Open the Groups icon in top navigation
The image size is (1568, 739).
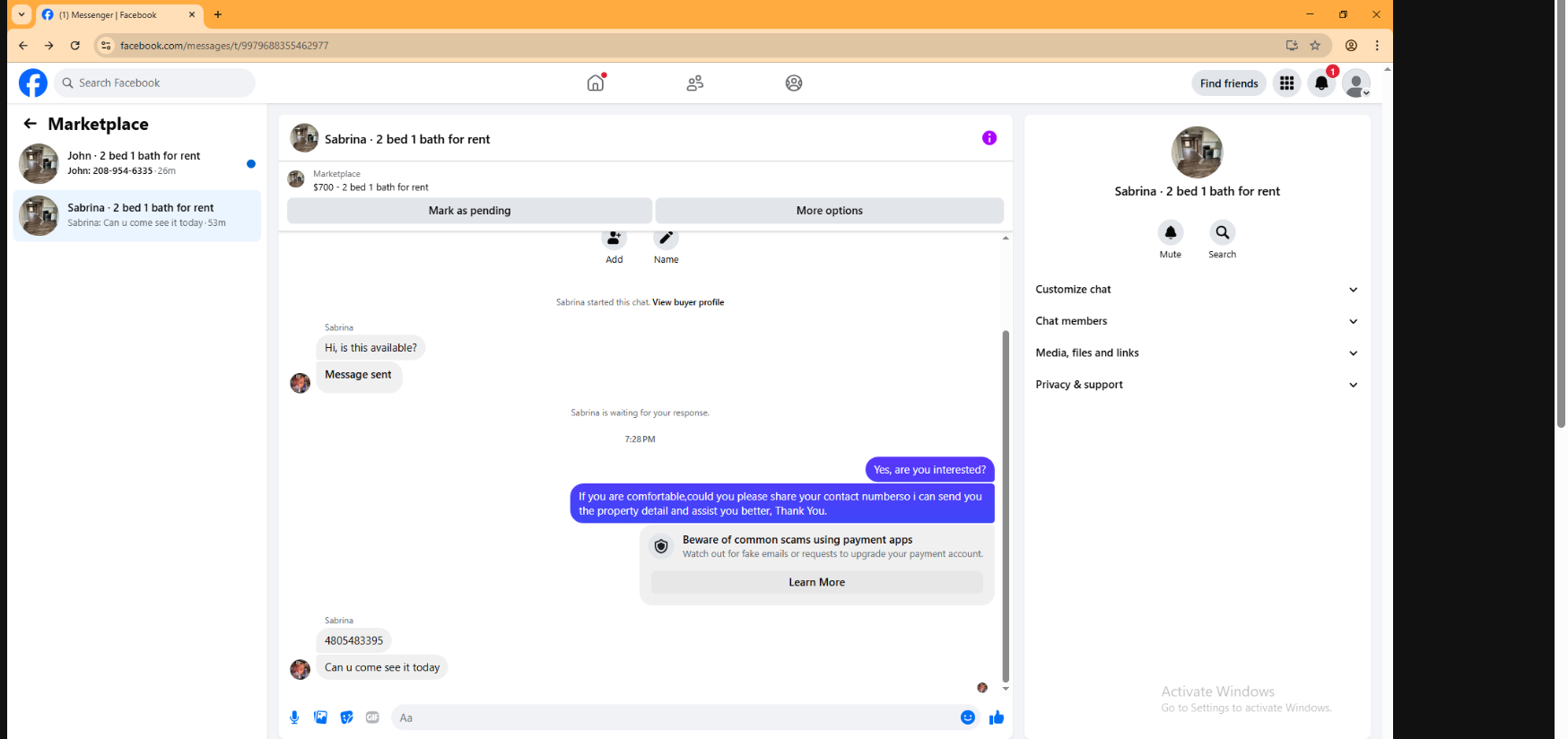pyautogui.click(x=794, y=83)
